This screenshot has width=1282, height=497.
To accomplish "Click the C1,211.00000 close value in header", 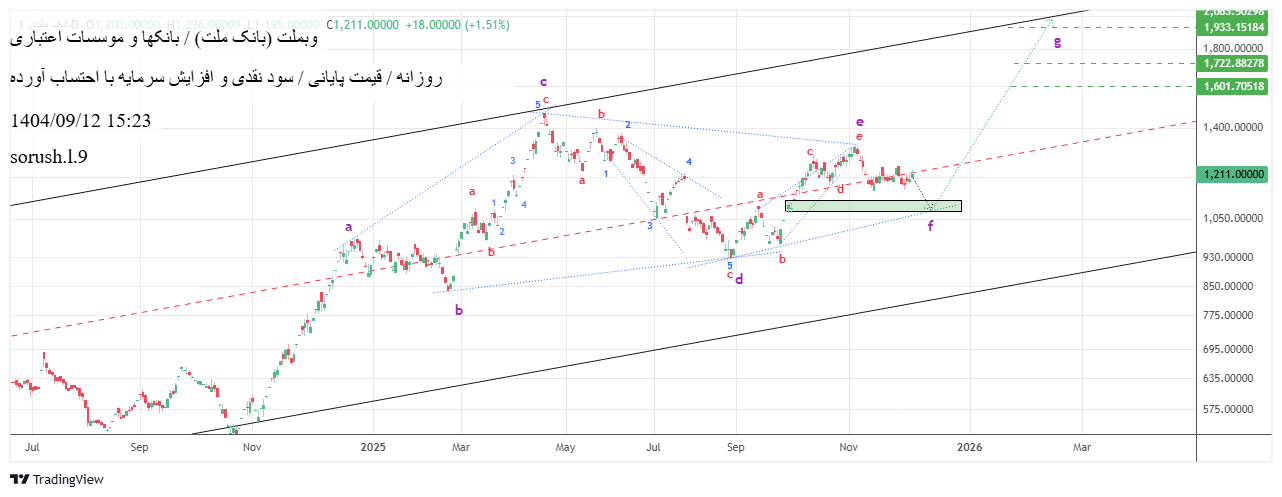I will (363, 24).
